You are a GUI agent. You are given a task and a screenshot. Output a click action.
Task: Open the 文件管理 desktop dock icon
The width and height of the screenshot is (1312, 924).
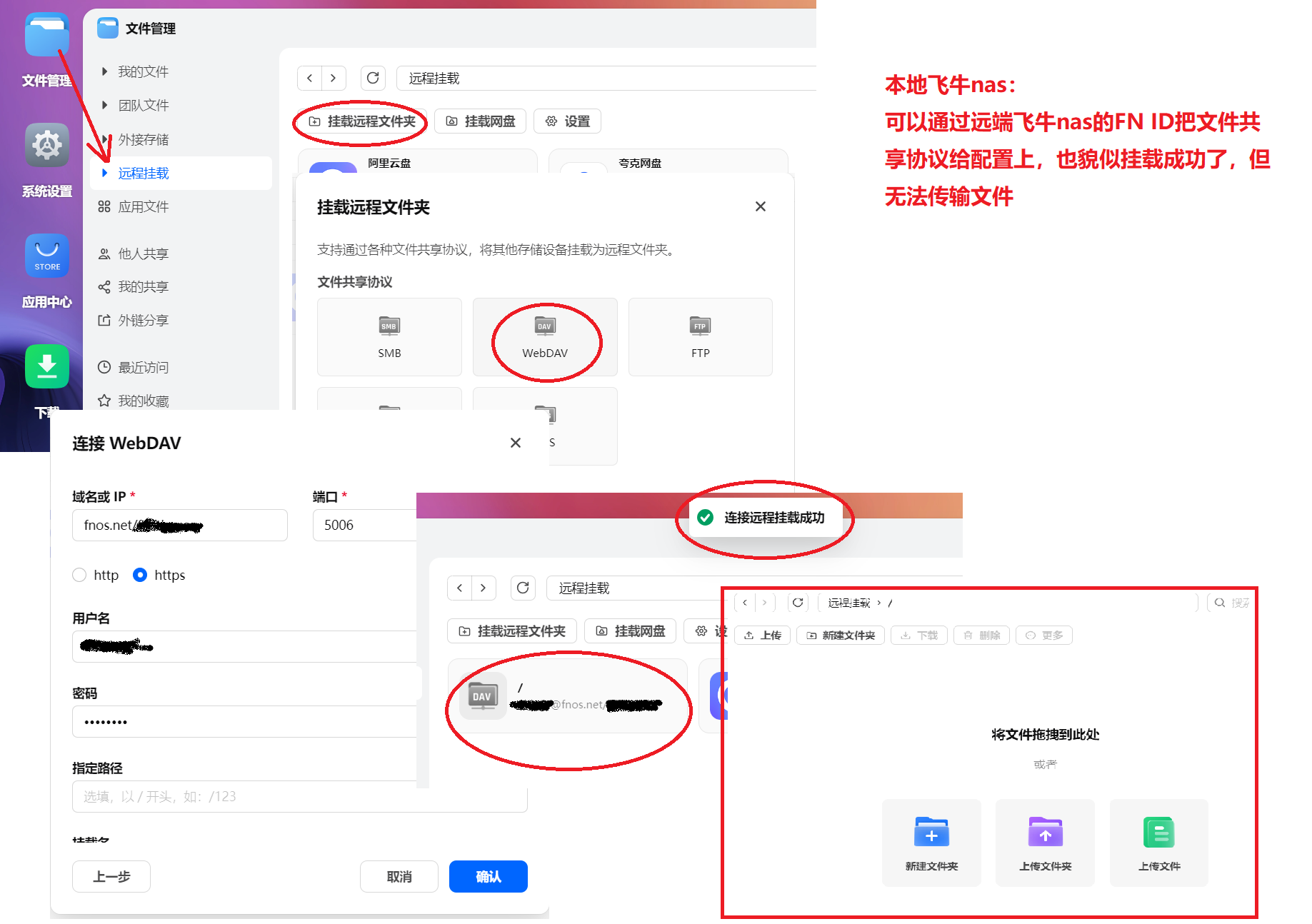coord(47,36)
